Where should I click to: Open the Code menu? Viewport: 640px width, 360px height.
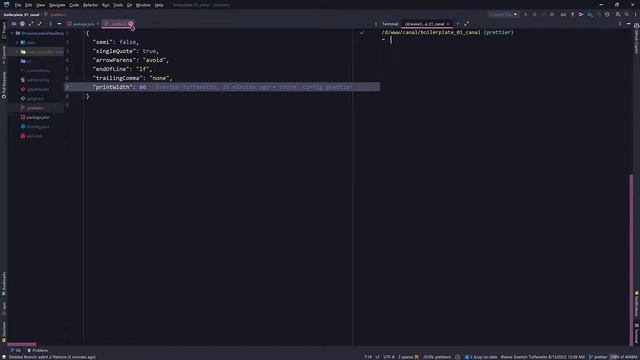74,5
